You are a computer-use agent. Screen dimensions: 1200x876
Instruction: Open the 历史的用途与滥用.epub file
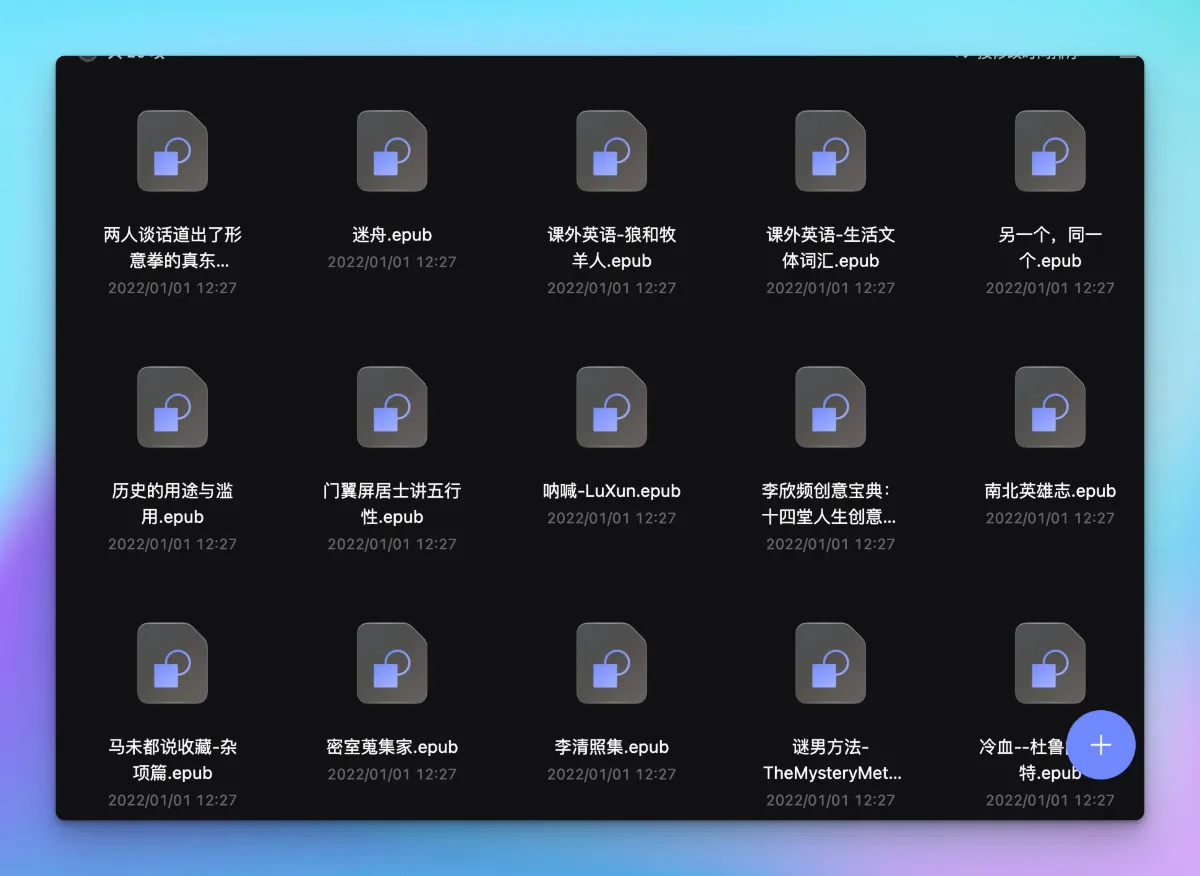point(172,407)
